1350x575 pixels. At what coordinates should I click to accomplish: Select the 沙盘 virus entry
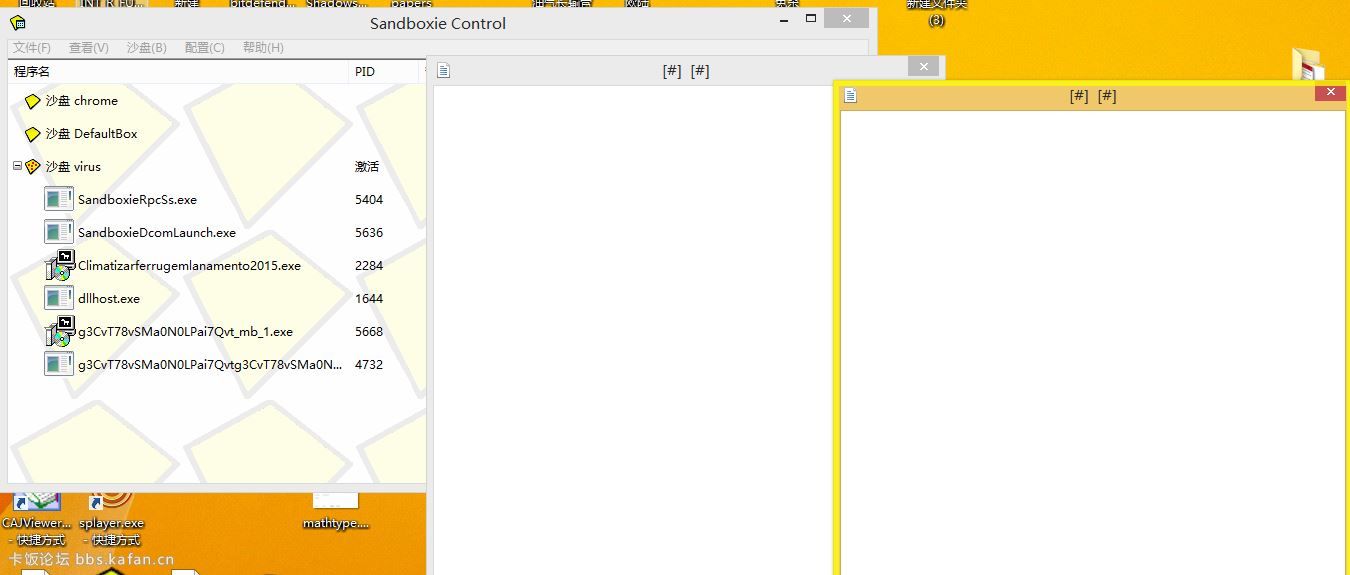(x=73, y=167)
